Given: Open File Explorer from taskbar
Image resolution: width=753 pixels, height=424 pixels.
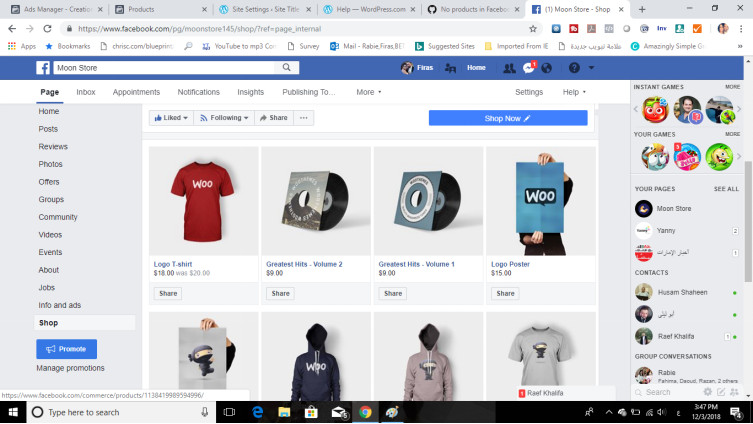Looking at the screenshot, I should click(284, 412).
